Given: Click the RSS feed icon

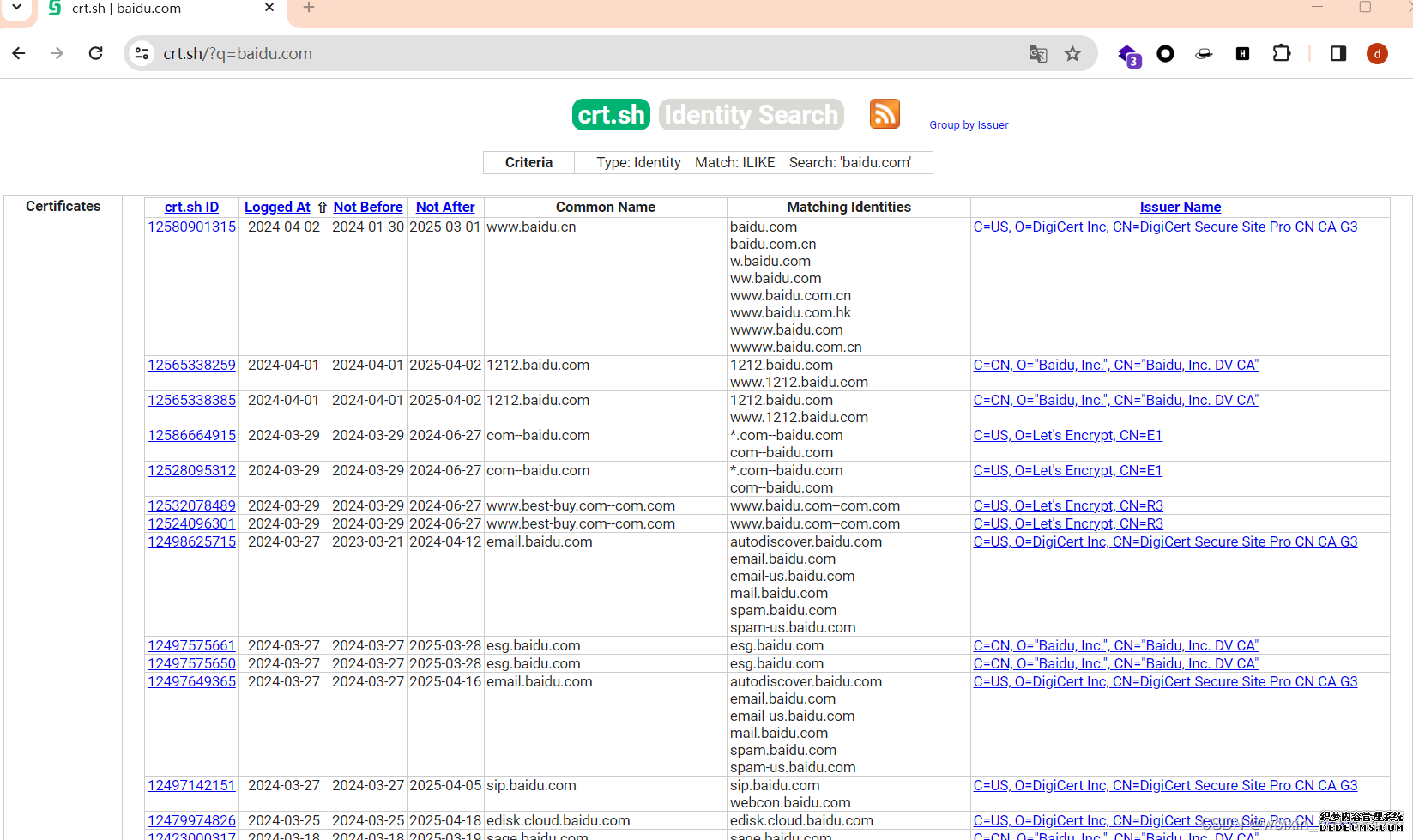Looking at the screenshot, I should [885, 114].
